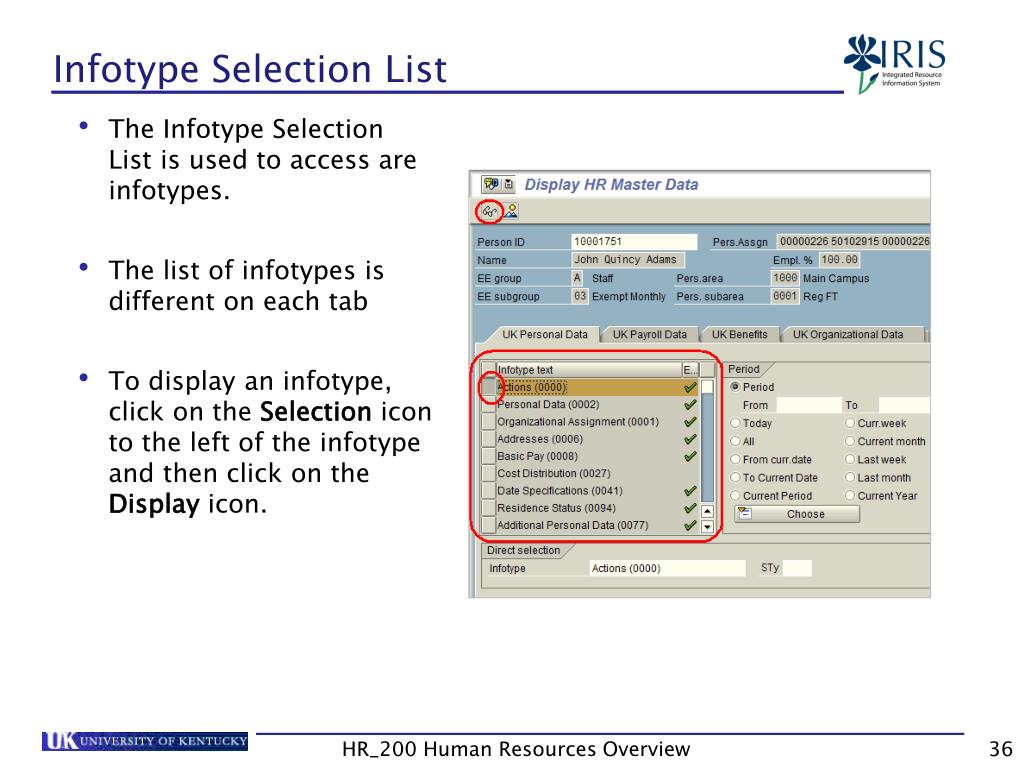The width and height of the screenshot is (1024, 768).
Task: Select the From curr.date radio button
Action: [735, 460]
